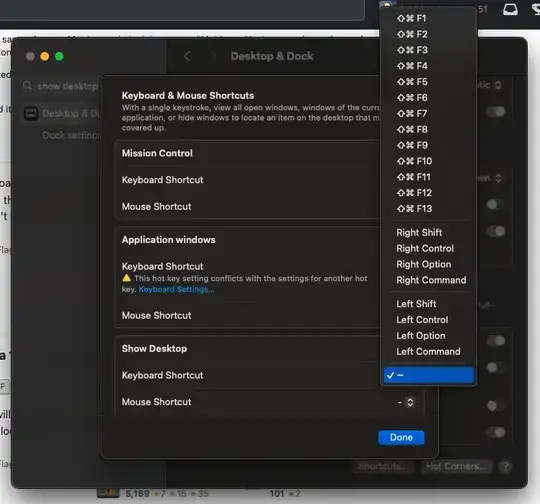The image size is (540, 504).
Task: Pick Left Control as the shortcut
Action: click(x=429, y=320)
